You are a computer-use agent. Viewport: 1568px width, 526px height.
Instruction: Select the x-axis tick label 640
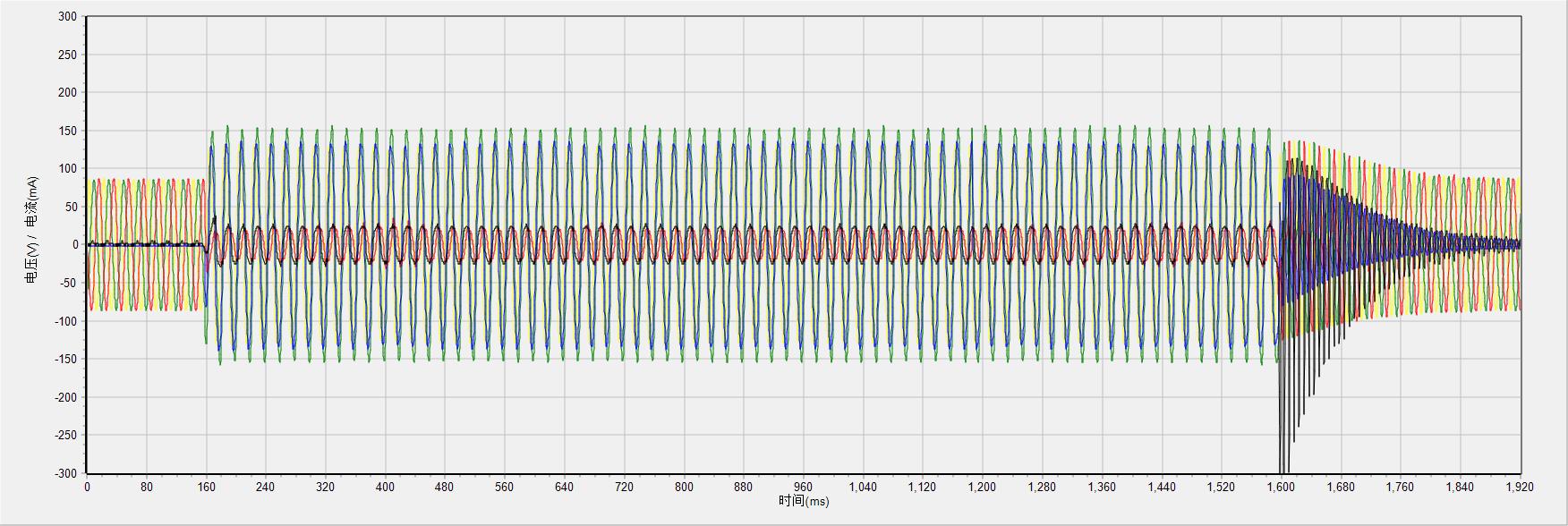[x=565, y=488]
